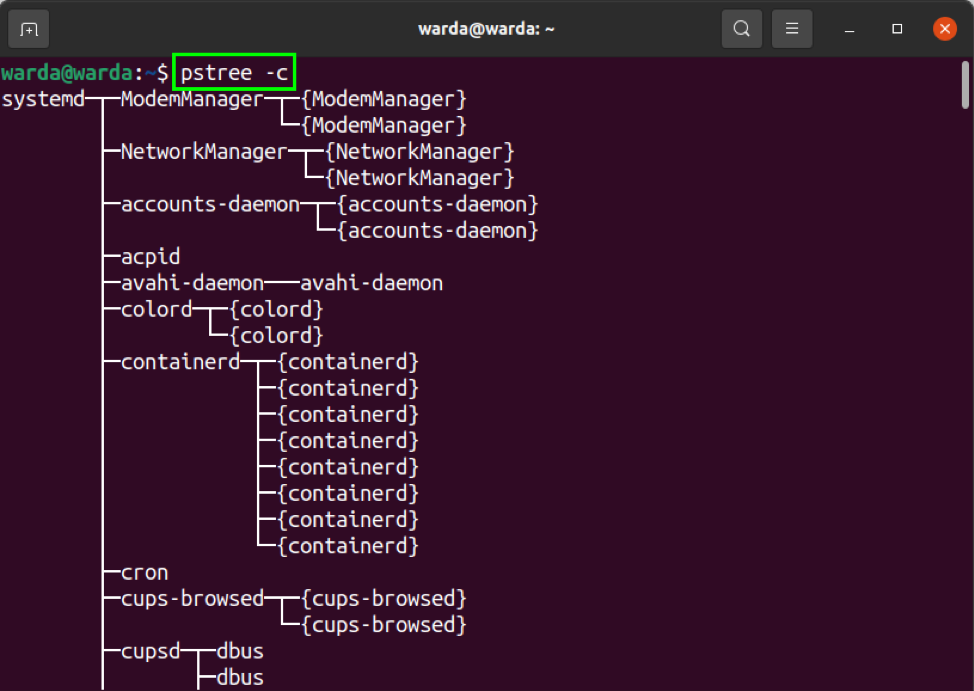Viewport: 974px width, 691px height.
Task: Minimize the terminal window
Action: tap(850, 29)
